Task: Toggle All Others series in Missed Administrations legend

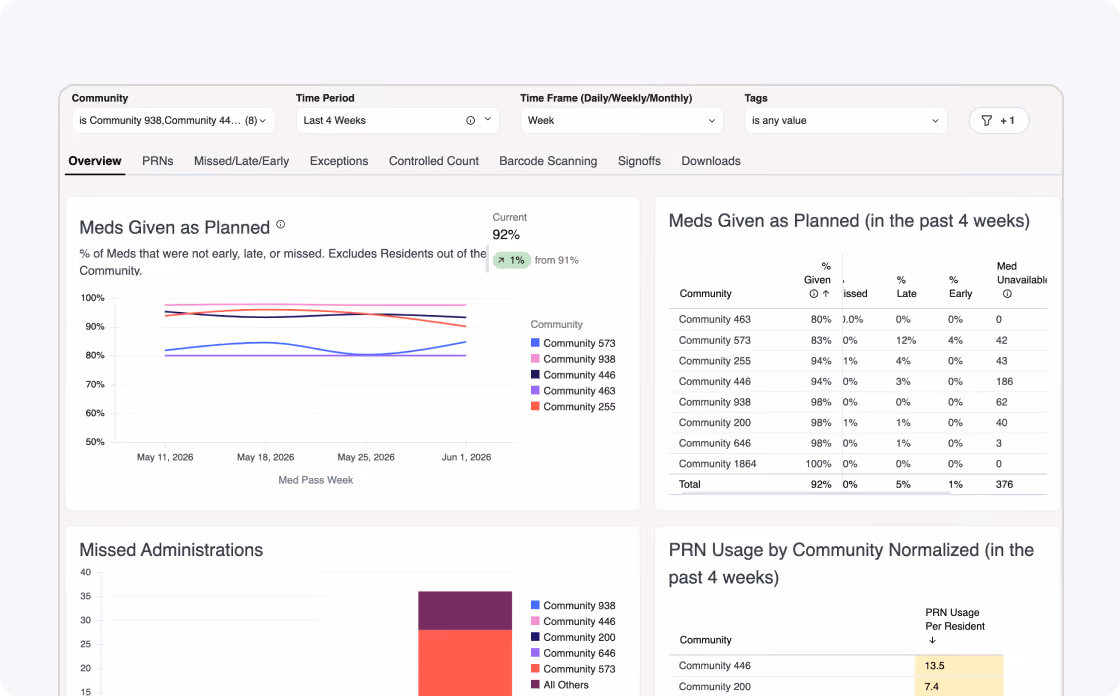Action: 559,685
